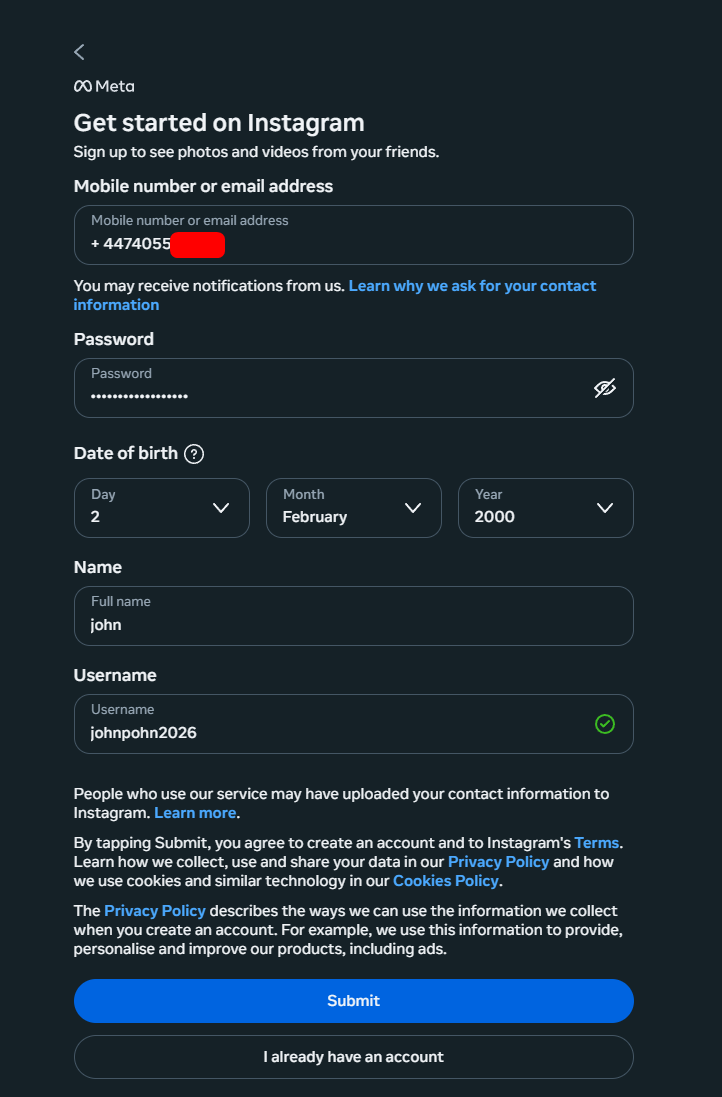Click into the Password field
Screen dimensions: 722x1097
[353, 388]
